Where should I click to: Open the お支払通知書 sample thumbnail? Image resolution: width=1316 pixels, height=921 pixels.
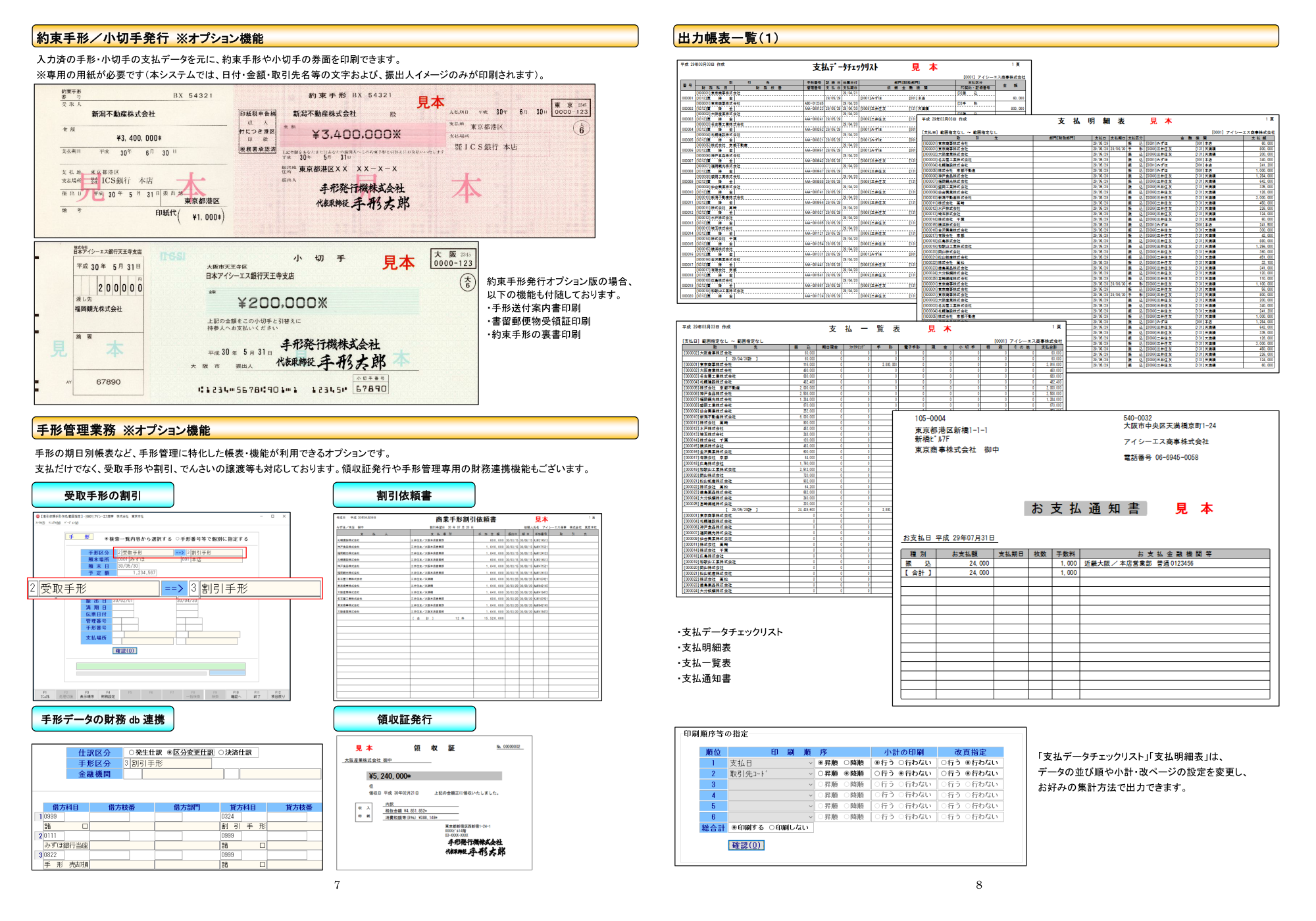(x=1086, y=559)
